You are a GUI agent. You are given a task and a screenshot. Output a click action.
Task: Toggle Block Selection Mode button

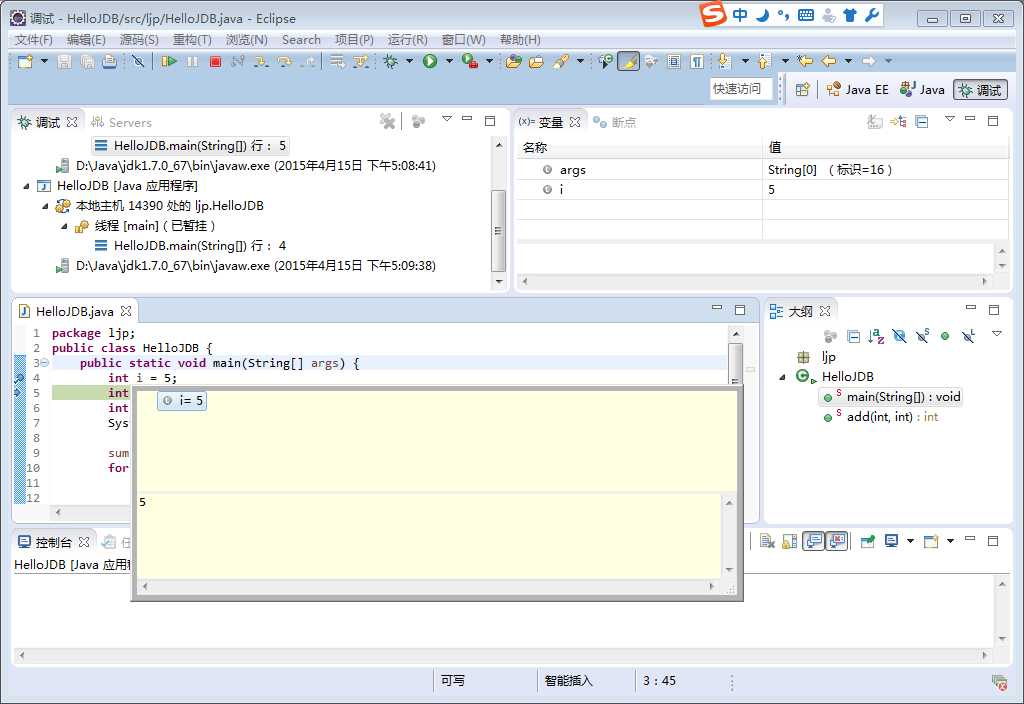point(674,61)
